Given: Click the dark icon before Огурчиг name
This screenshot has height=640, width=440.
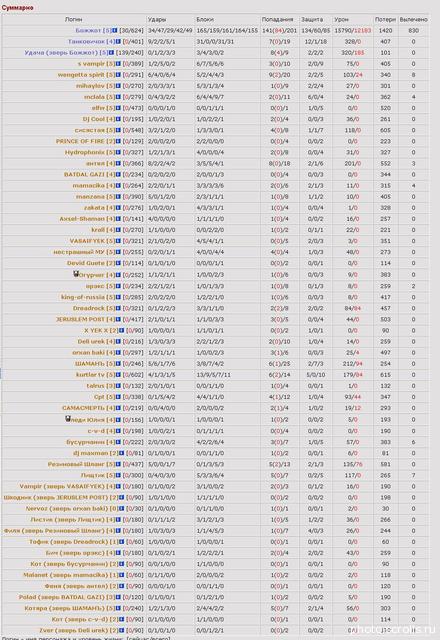Looking at the screenshot, I should [76, 274].
